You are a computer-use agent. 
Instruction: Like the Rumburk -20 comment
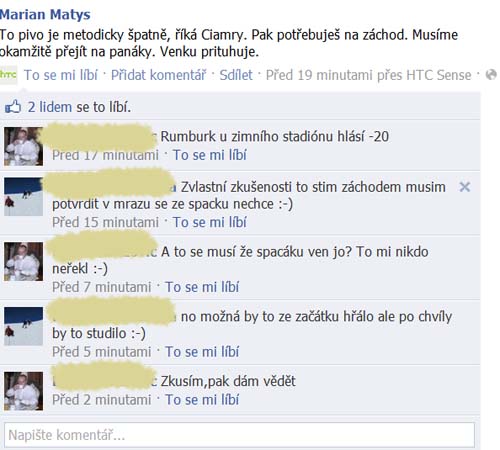[x=210, y=155]
